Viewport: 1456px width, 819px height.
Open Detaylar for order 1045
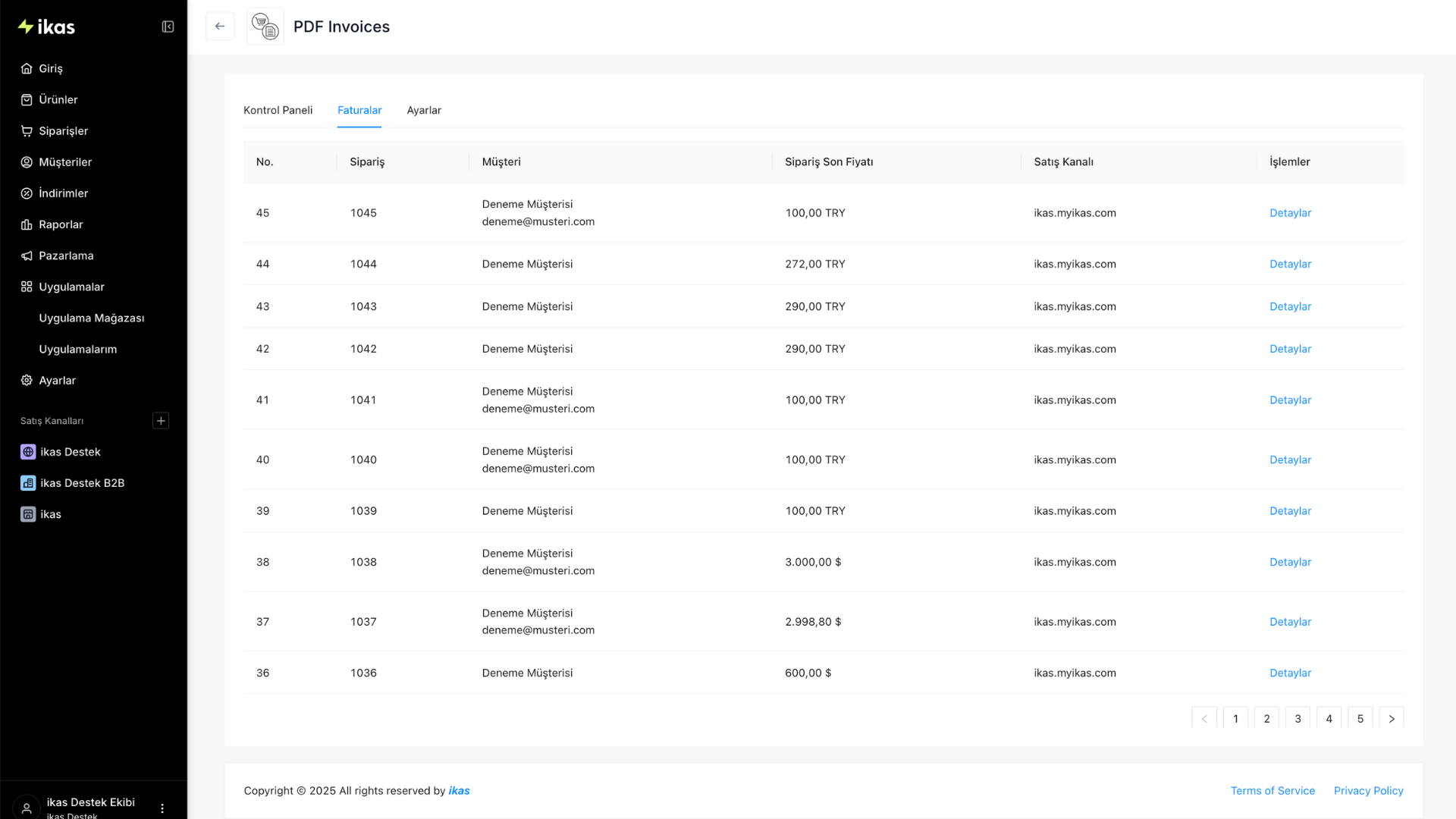[1290, 213]
